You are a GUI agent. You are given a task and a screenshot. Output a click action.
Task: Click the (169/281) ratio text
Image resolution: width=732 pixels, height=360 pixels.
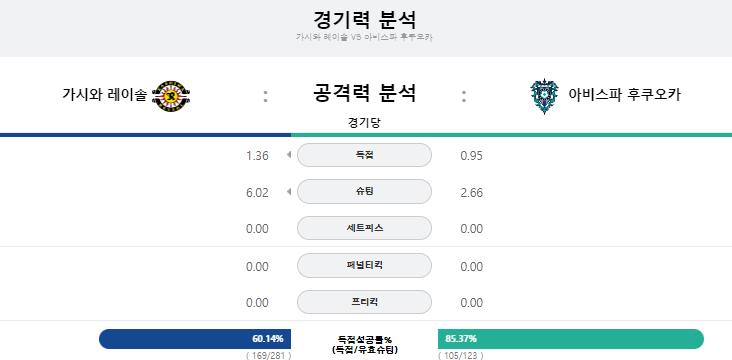coord(268,356)
